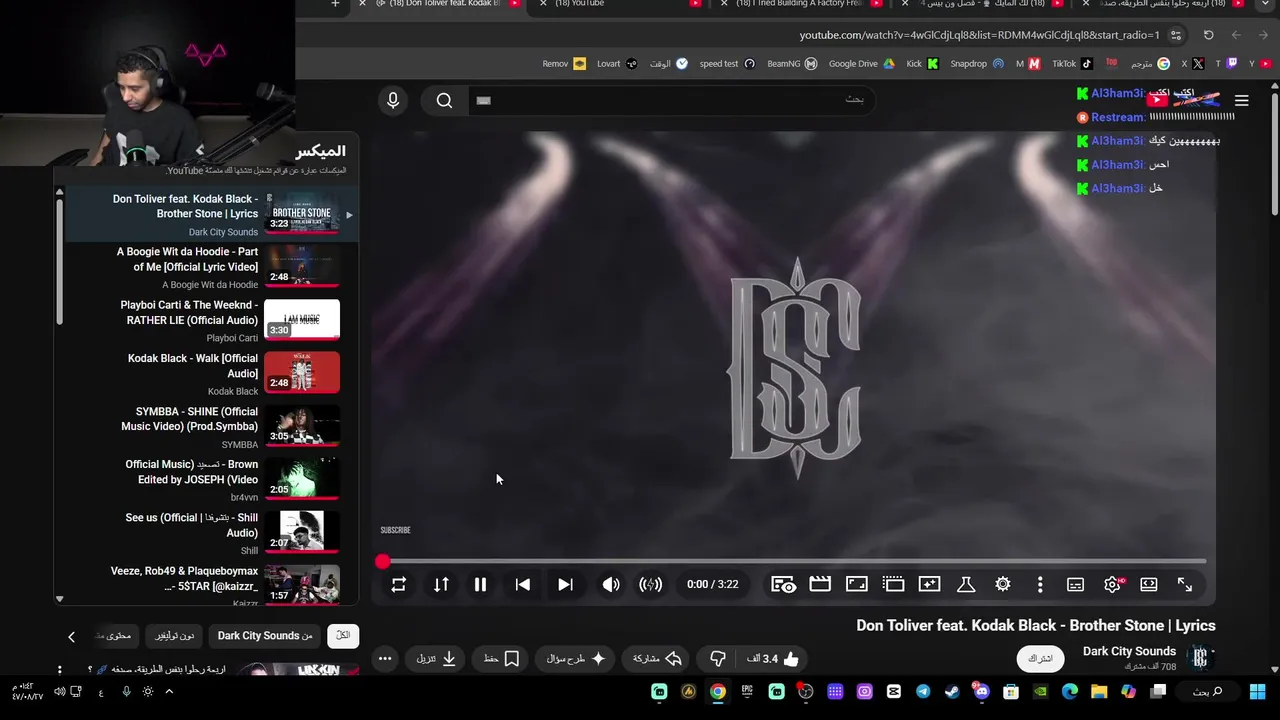Go to the previous video in the mix

523,585
